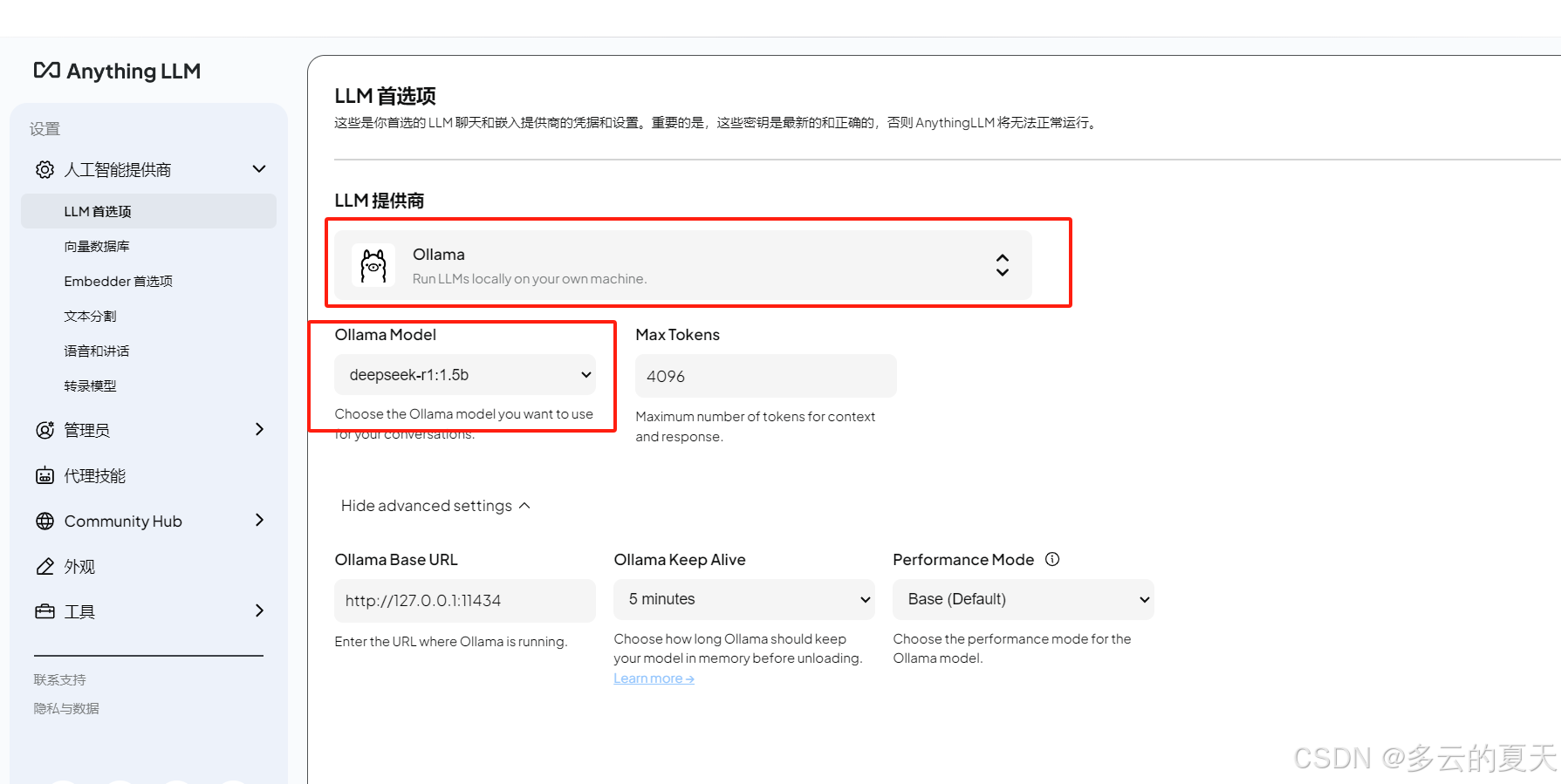Follow the Learn more link
The width and height of the screenshot is (1561, 784).
coord(654,678)
